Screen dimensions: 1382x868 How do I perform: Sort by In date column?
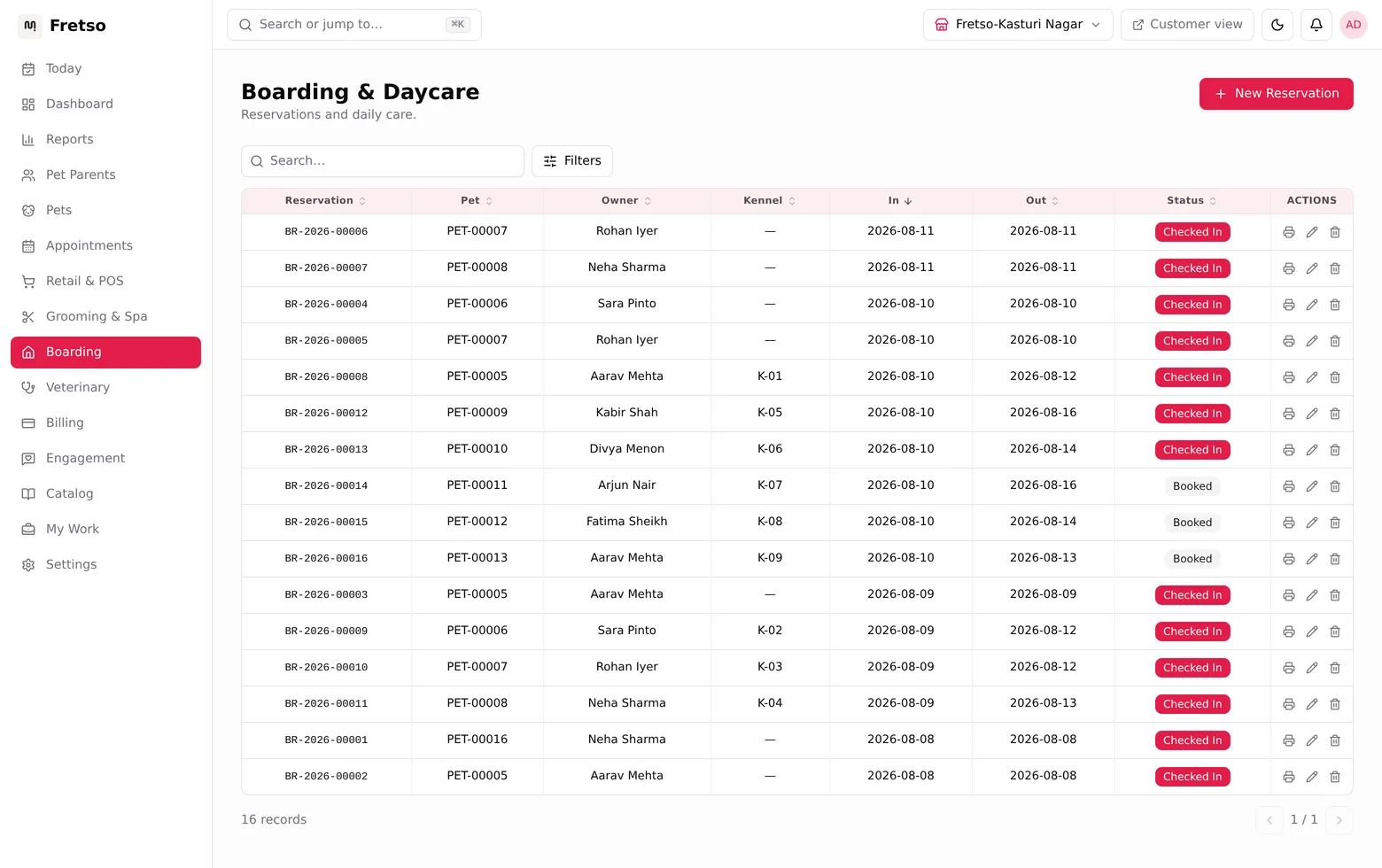pyautogui.click(x=900, y=201)
